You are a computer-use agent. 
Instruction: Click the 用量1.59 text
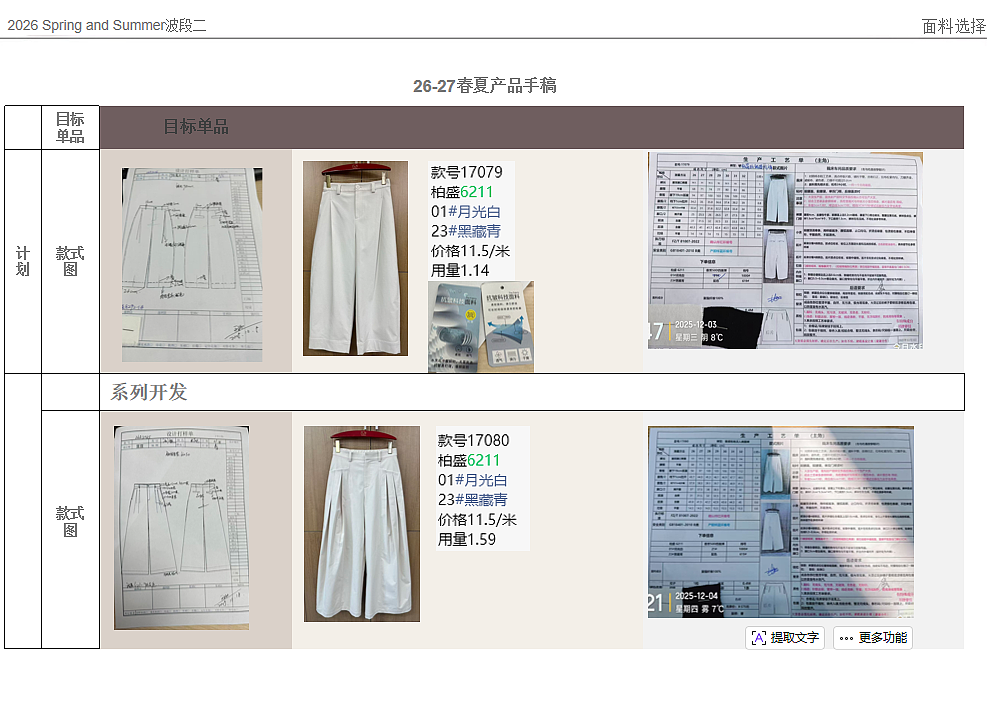pyautogui.click(x=466, y=539)
